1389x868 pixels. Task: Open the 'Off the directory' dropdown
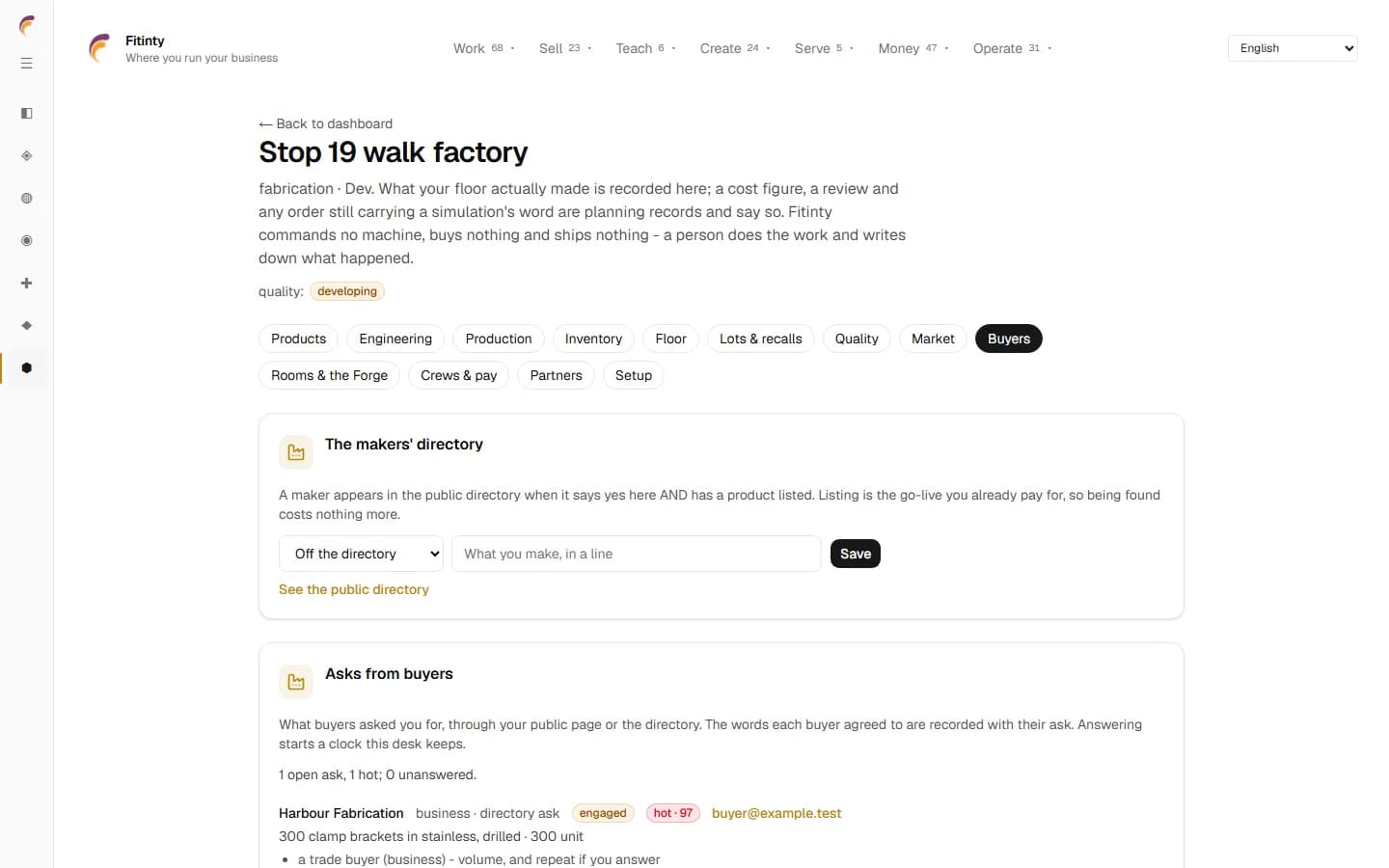pos(361,554)
